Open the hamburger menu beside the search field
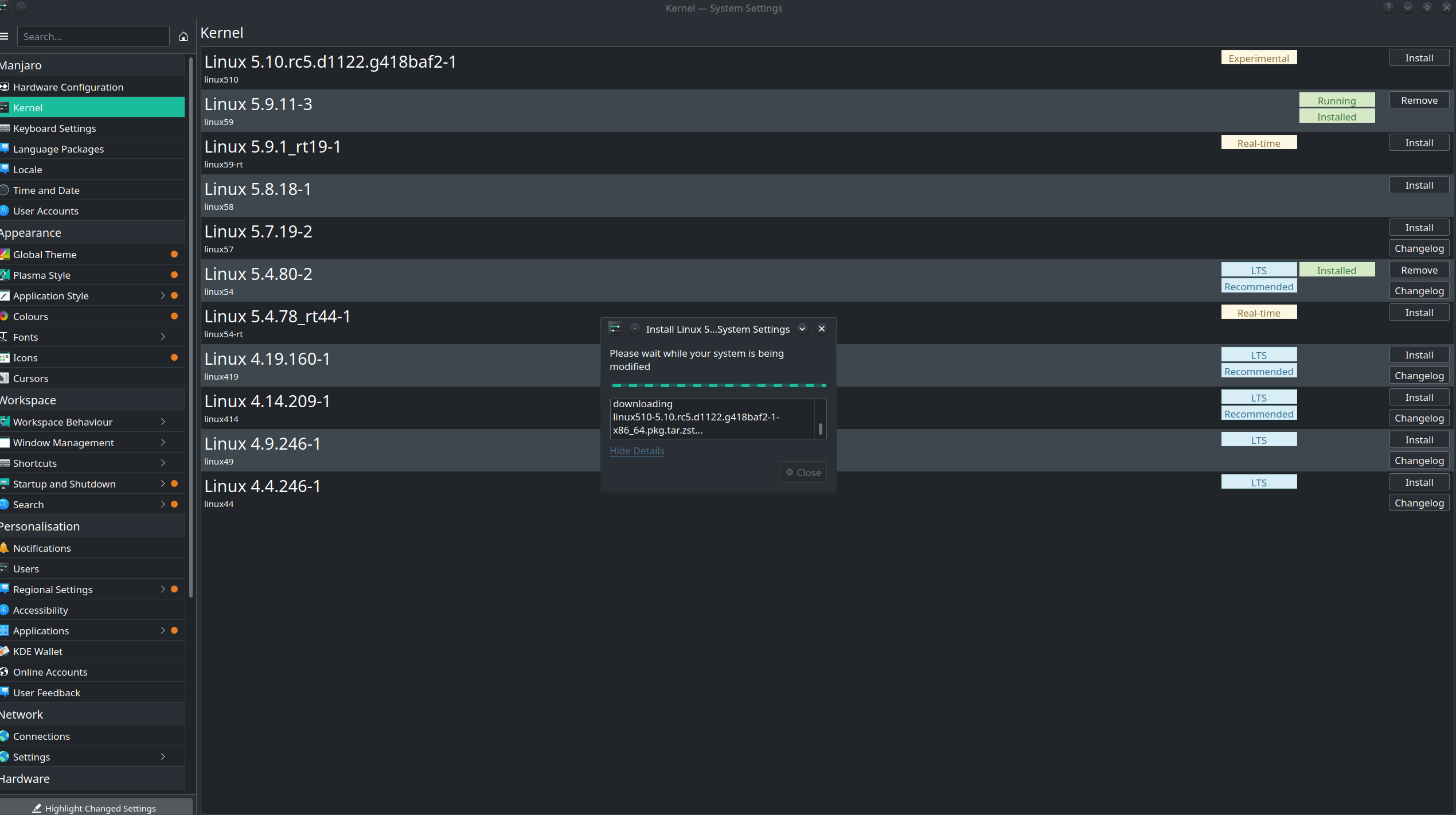The width and height of the screenshot is (1456, 815). (4, 37)
